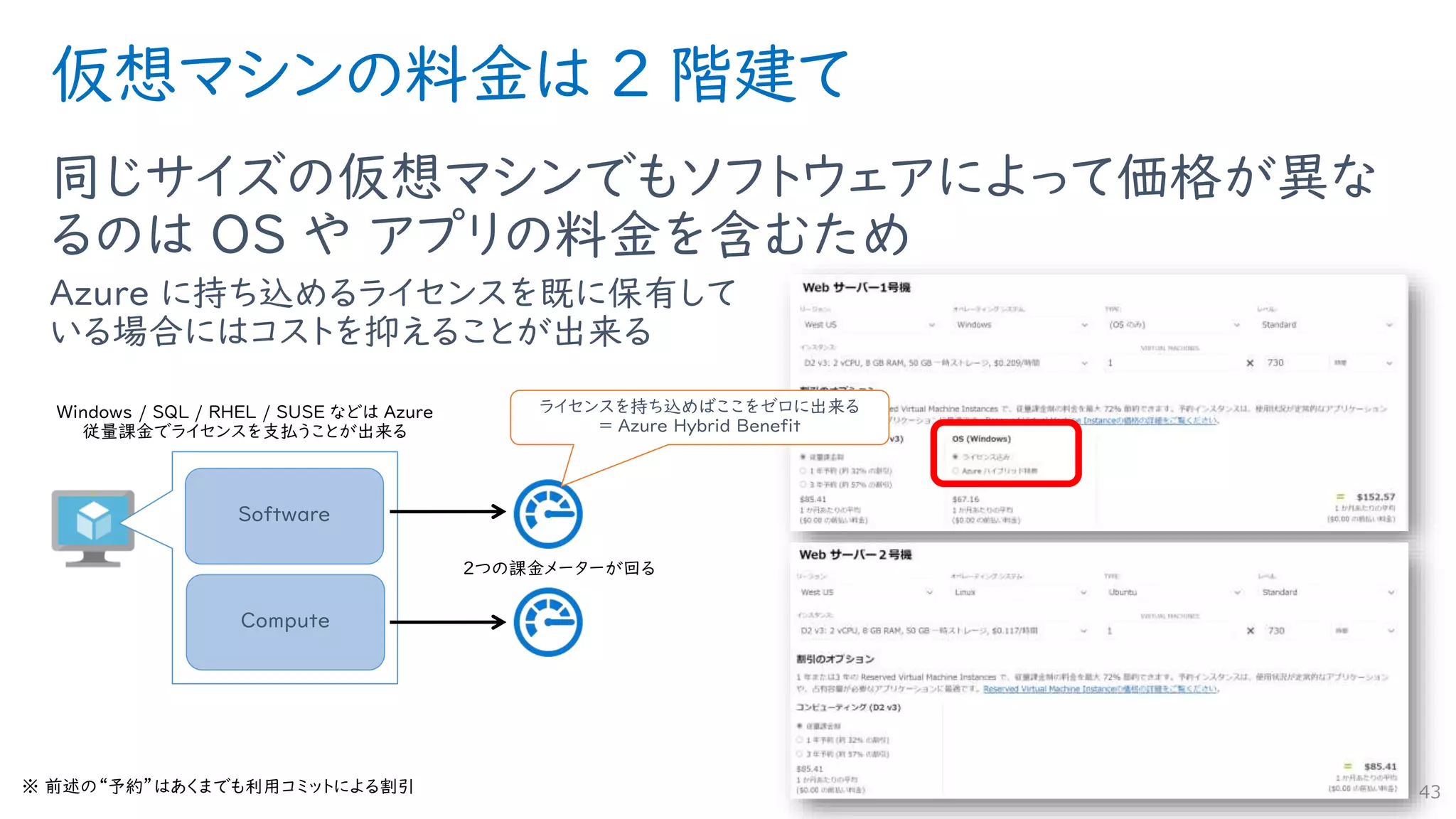Image resolution: width=1456 pixels, height=819 pixels.
Task: Select the Software block in the diagram
Action: tap(284, 515)
